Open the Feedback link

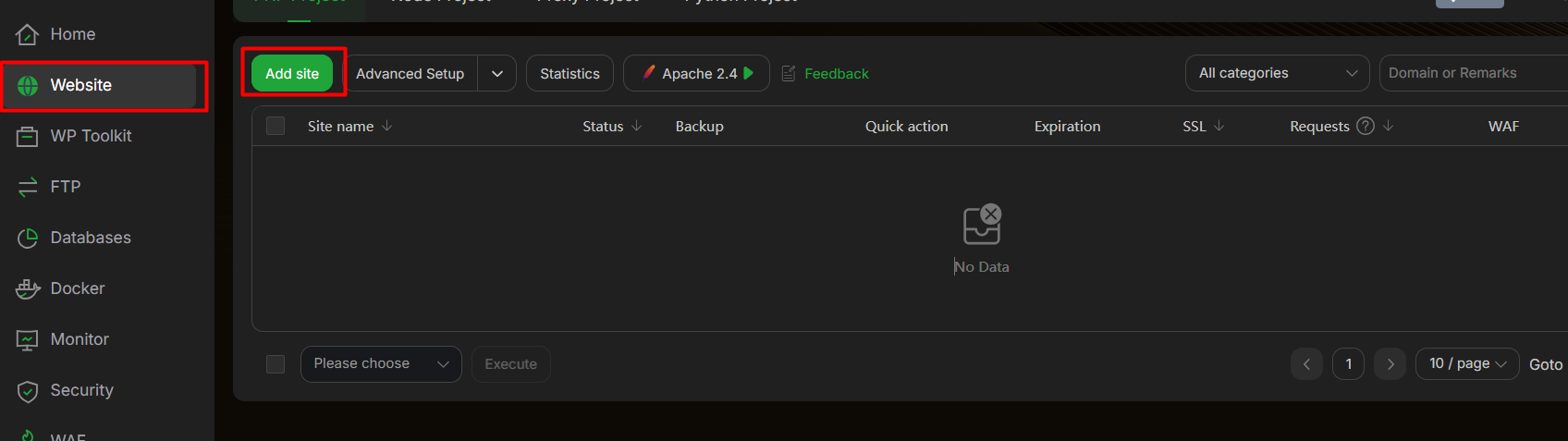pos(836,74)
